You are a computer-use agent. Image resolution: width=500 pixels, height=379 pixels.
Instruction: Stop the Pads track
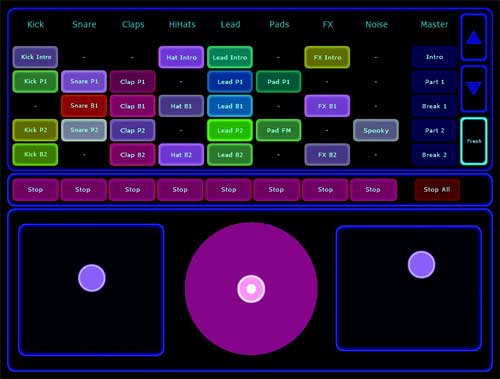pyautogui.click(x=277, y=190)
